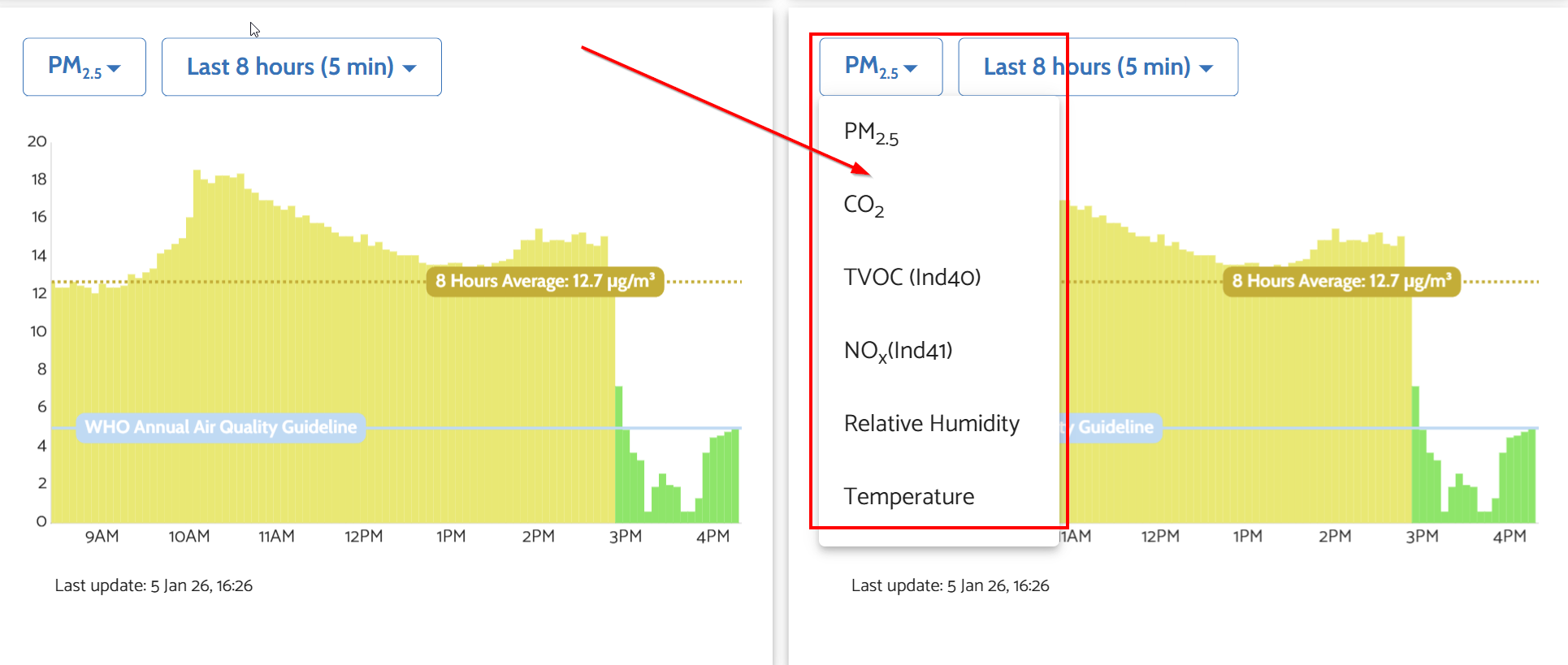Click the 12PM axis label in left chart
1568x665 pixels.
[x=363, y=537]
